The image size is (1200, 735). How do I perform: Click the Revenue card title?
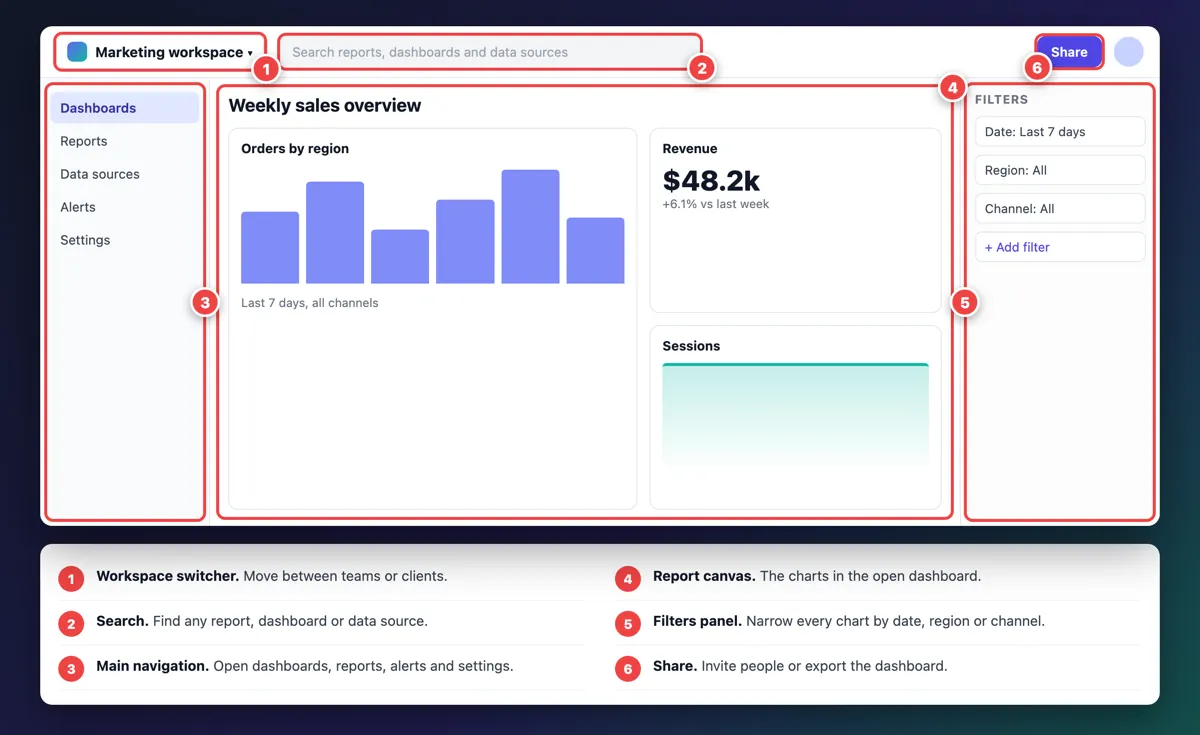[x=690, y=149]
